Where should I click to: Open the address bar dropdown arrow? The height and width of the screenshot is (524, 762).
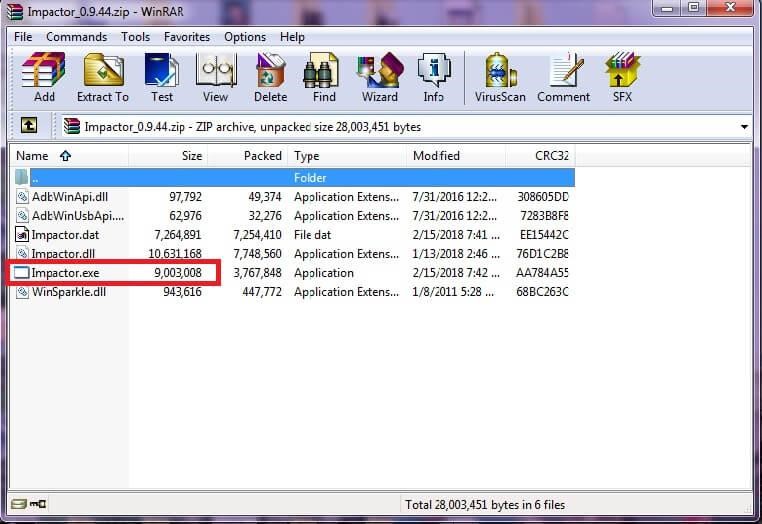click(x=744, y=127)
